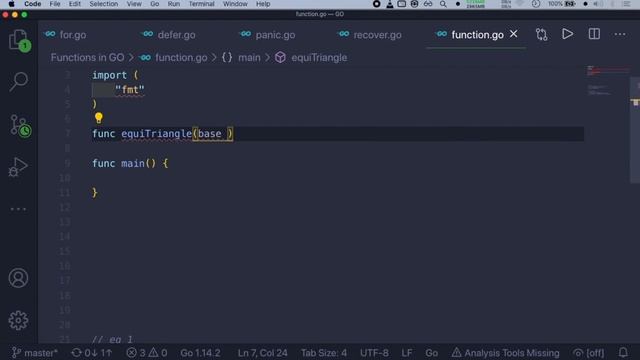Change end of line sequence LF
The width and height of the screenshot is (640, 360).
click(x=407, y=353)
